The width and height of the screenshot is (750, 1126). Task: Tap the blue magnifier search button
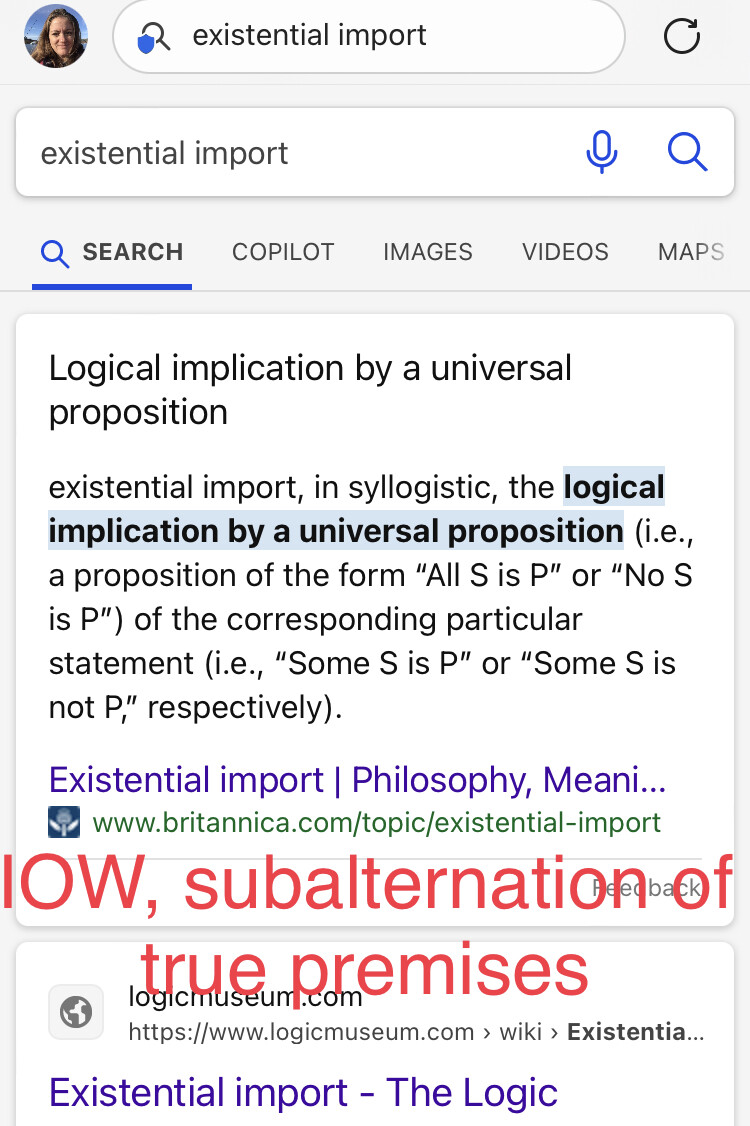688,152
